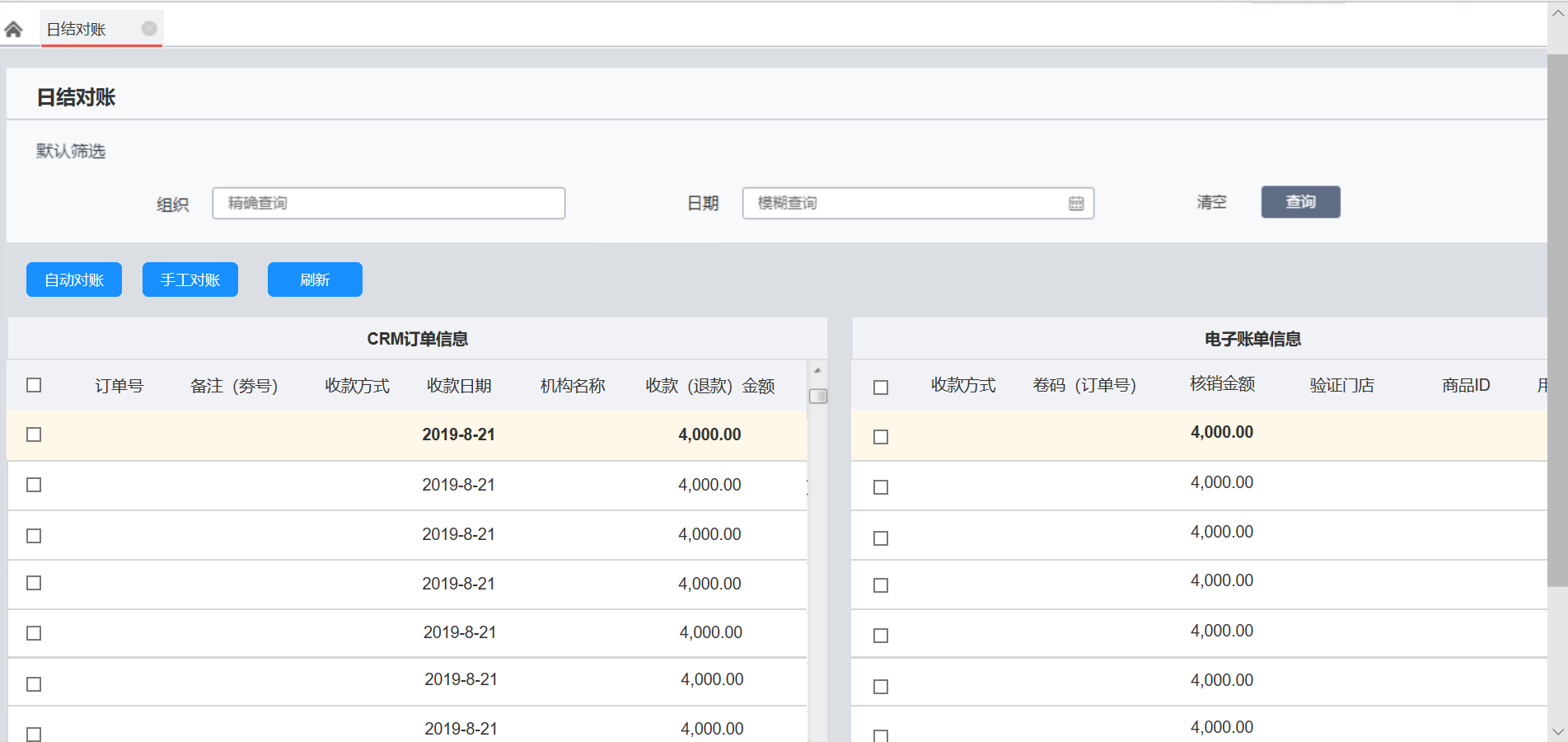Click the main page vertical scrollbar thumb
The height and width of the screenshot is (742, 1568).
click(x=1557, y=320)
